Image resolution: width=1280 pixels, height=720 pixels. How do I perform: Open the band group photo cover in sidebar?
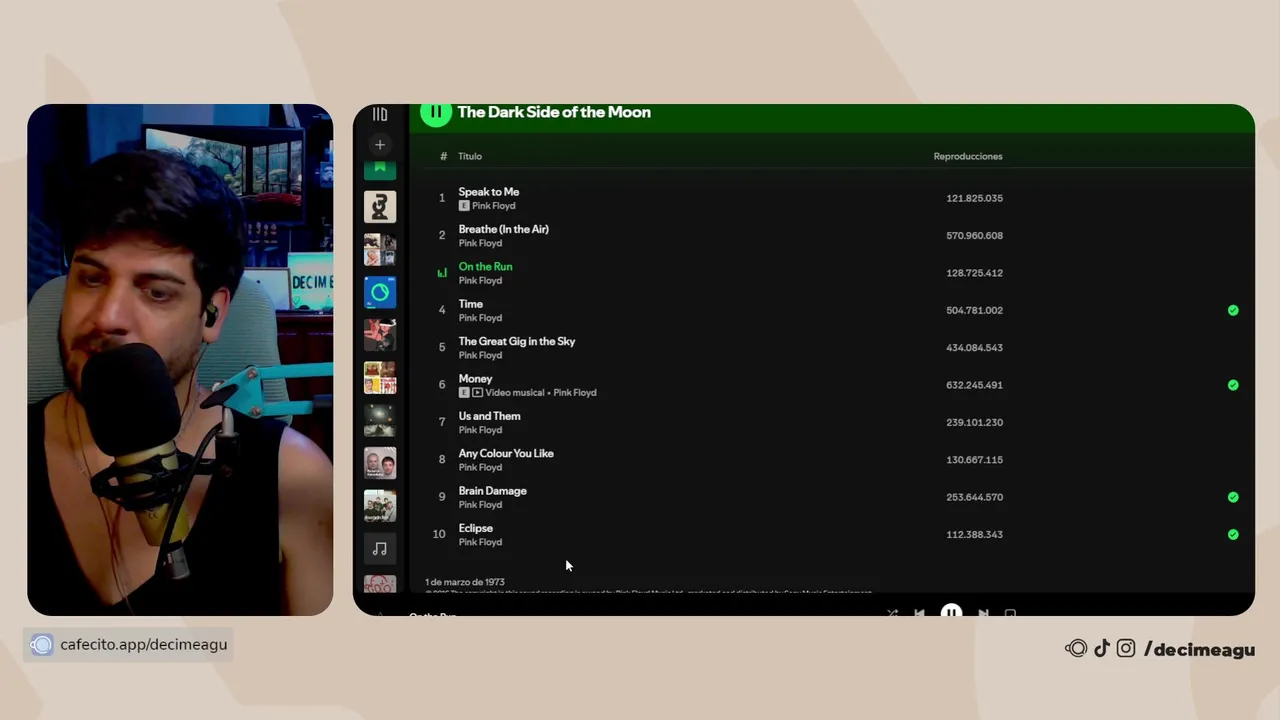tap(380, 506)
